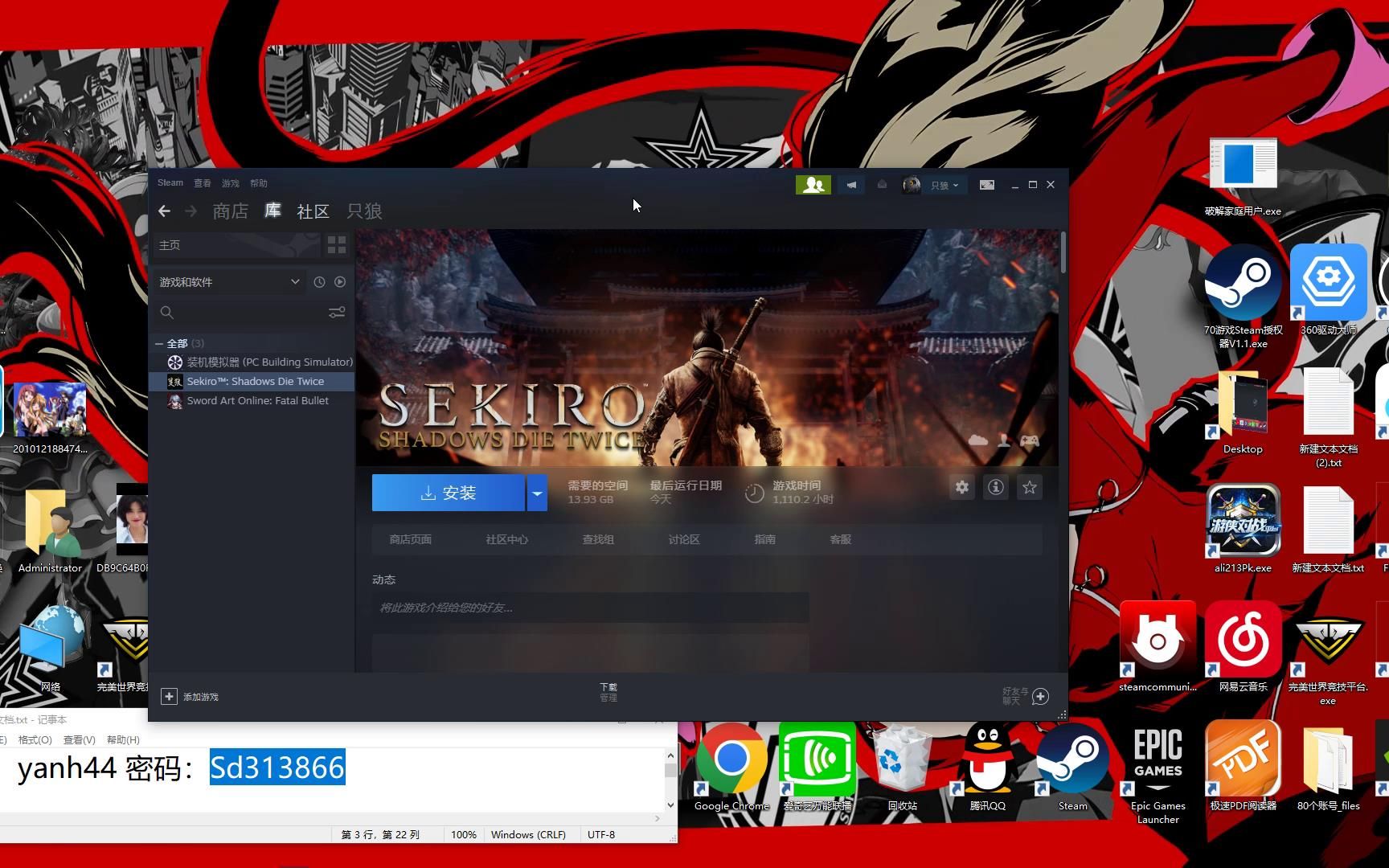Open Steam notifications bell icon

pyautogui.click(x=882, y=185)
